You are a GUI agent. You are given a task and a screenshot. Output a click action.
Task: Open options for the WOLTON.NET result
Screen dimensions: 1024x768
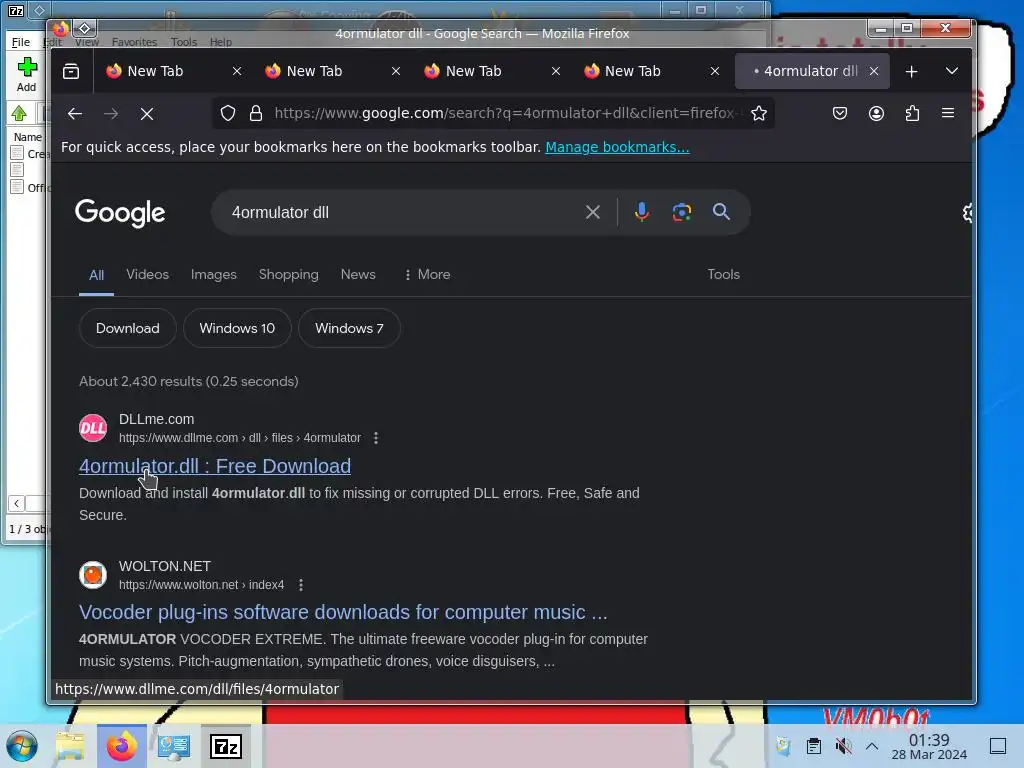tap(300, 585)
